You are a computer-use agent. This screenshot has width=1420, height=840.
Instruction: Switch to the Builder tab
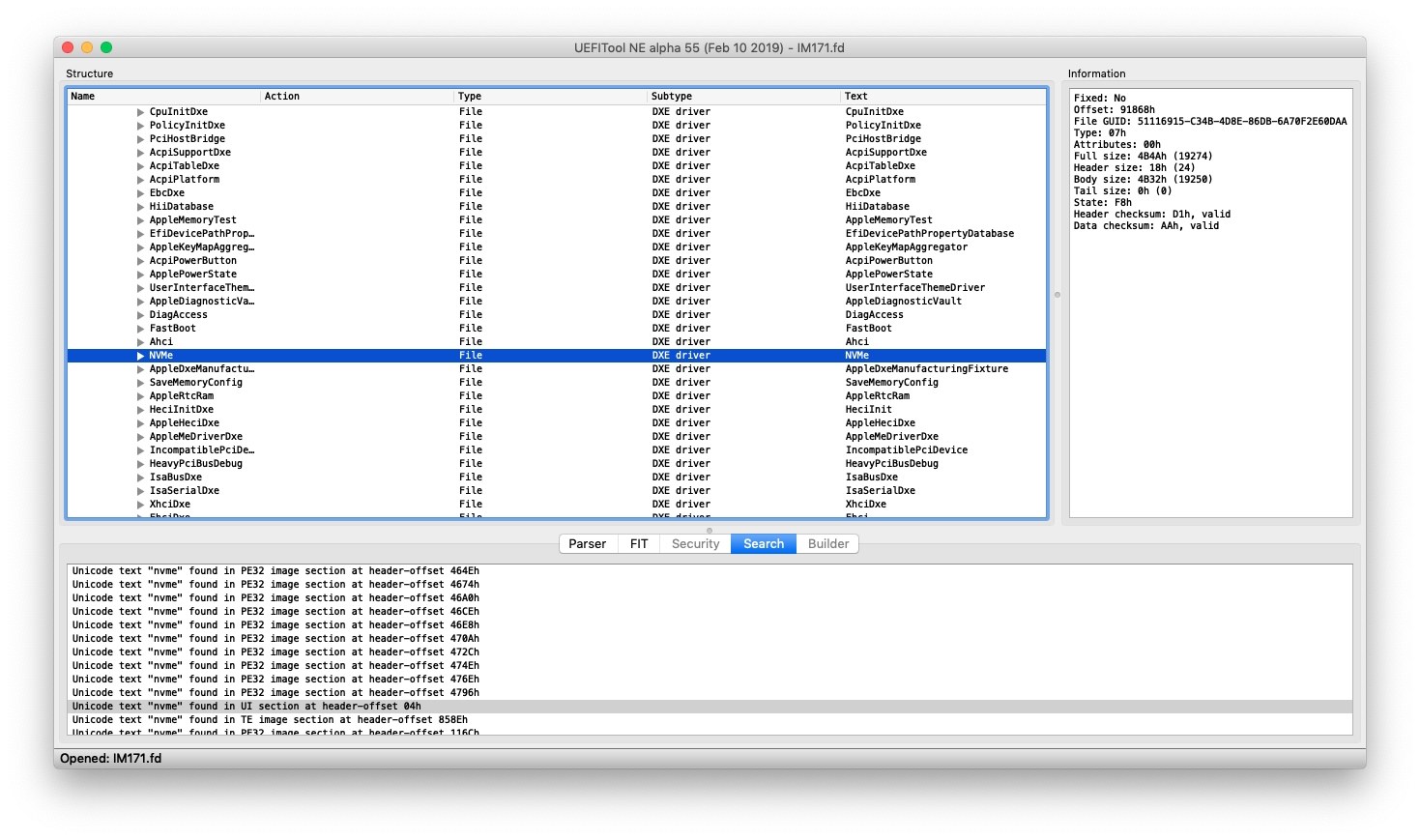tap(826, 543)
